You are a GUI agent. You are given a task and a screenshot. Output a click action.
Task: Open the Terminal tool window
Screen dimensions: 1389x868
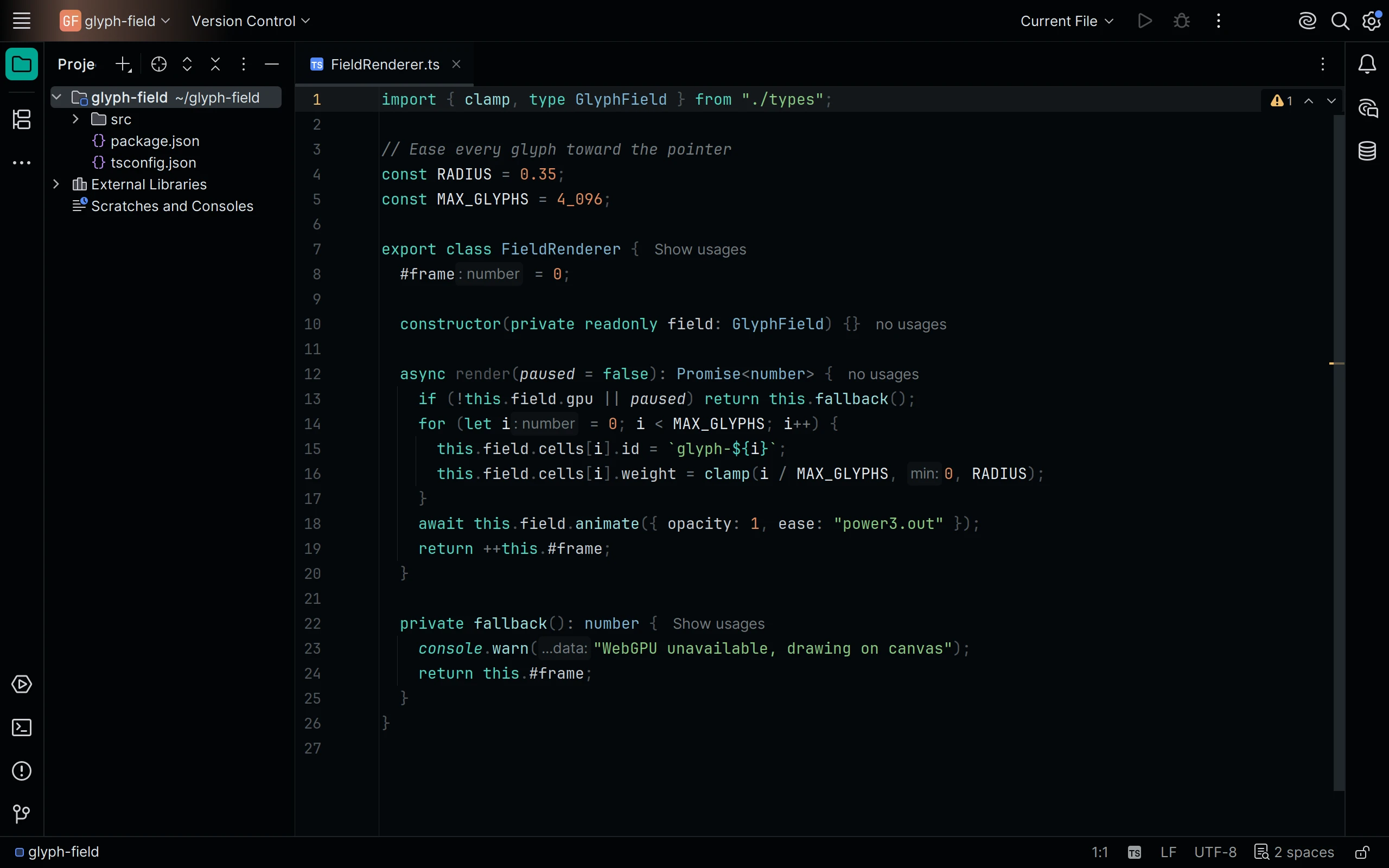(x=22, y=728)
